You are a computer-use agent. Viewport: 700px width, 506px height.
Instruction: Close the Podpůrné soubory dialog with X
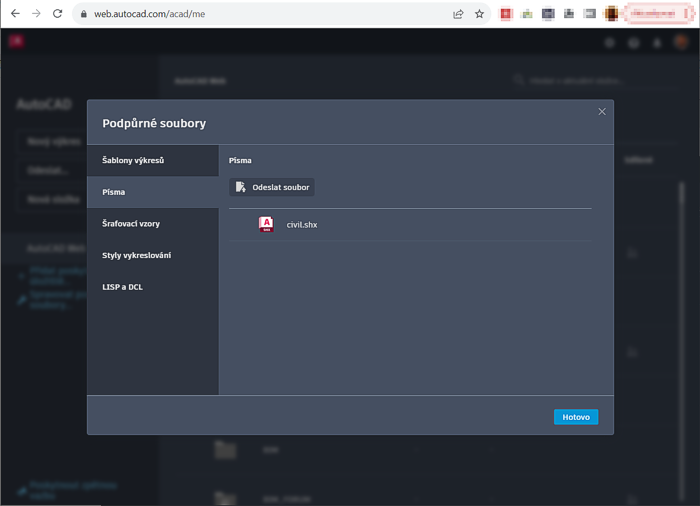602,112
